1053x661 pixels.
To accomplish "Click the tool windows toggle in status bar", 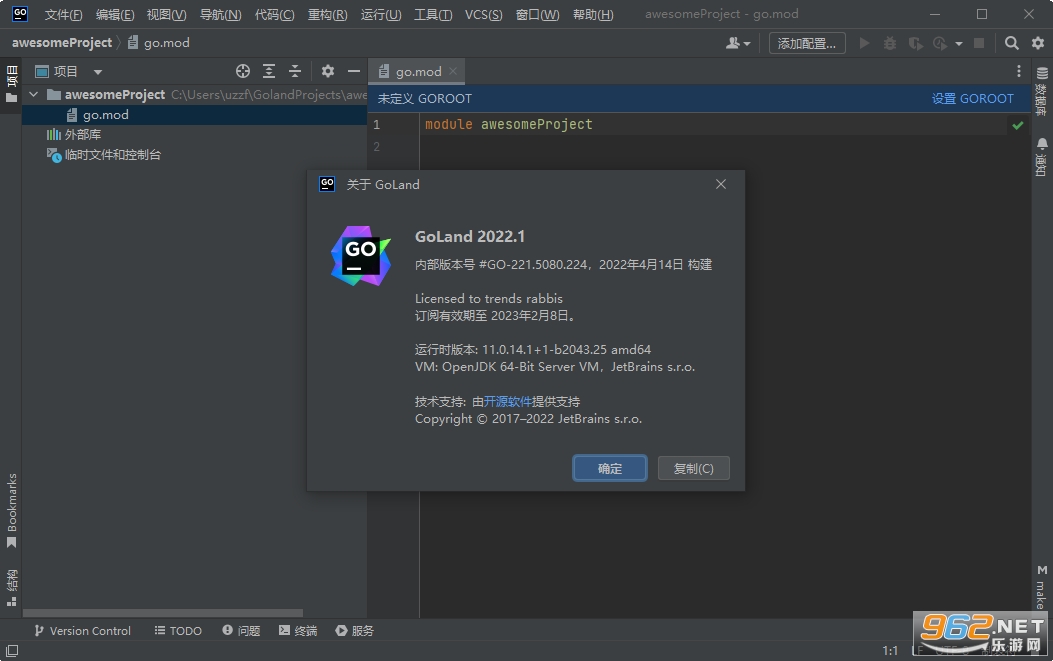I will 12,650.
